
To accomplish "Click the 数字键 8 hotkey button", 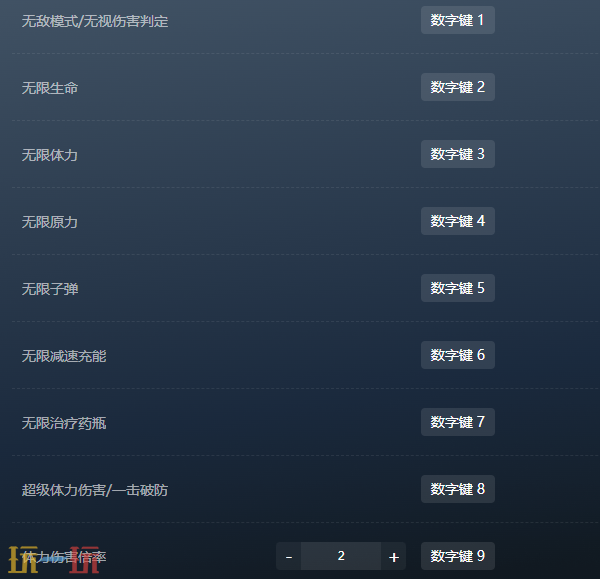I will coord(458,489).
